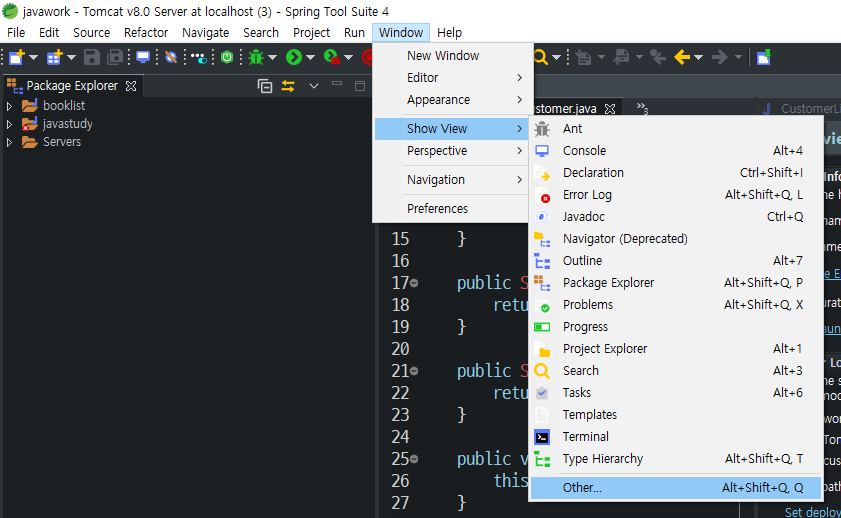Image resolution: width=841 pixels, height=518 pixels.
Task: Click Collapse All in Package Explorer
Action: tap(265, 86)
